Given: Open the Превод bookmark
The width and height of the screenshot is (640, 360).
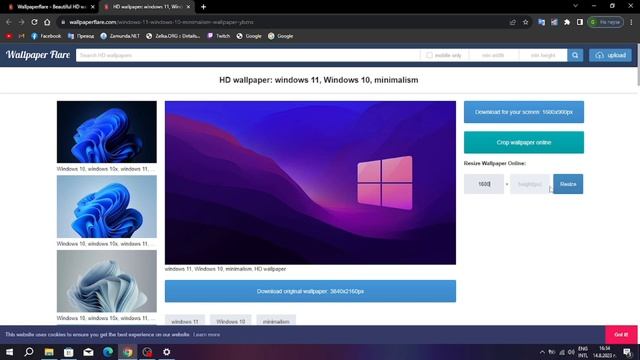Looking at the screenshot, I should [81, 36].
